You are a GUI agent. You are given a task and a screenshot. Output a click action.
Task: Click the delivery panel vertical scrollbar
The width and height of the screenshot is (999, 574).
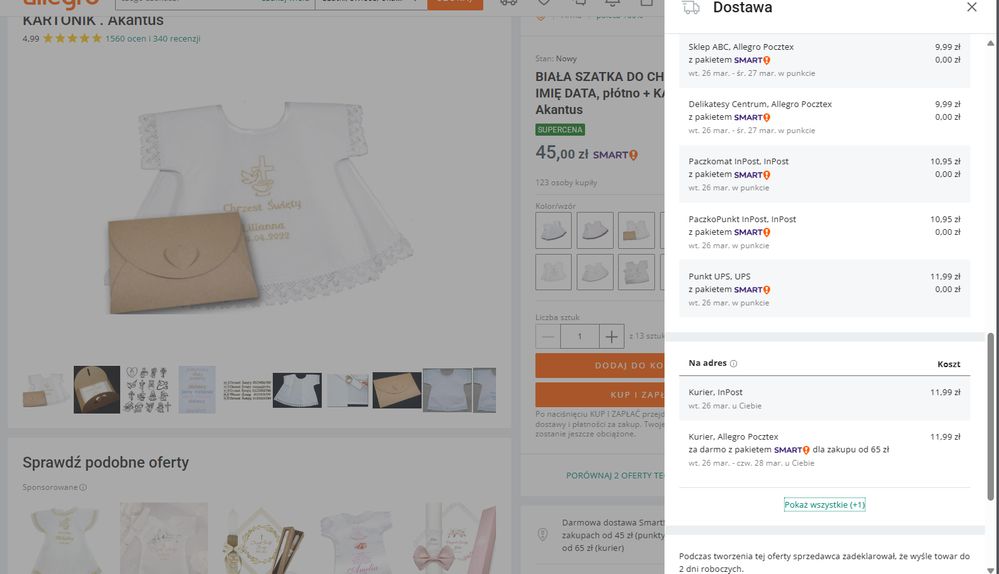pyautogui.click(x=992, y=420)
